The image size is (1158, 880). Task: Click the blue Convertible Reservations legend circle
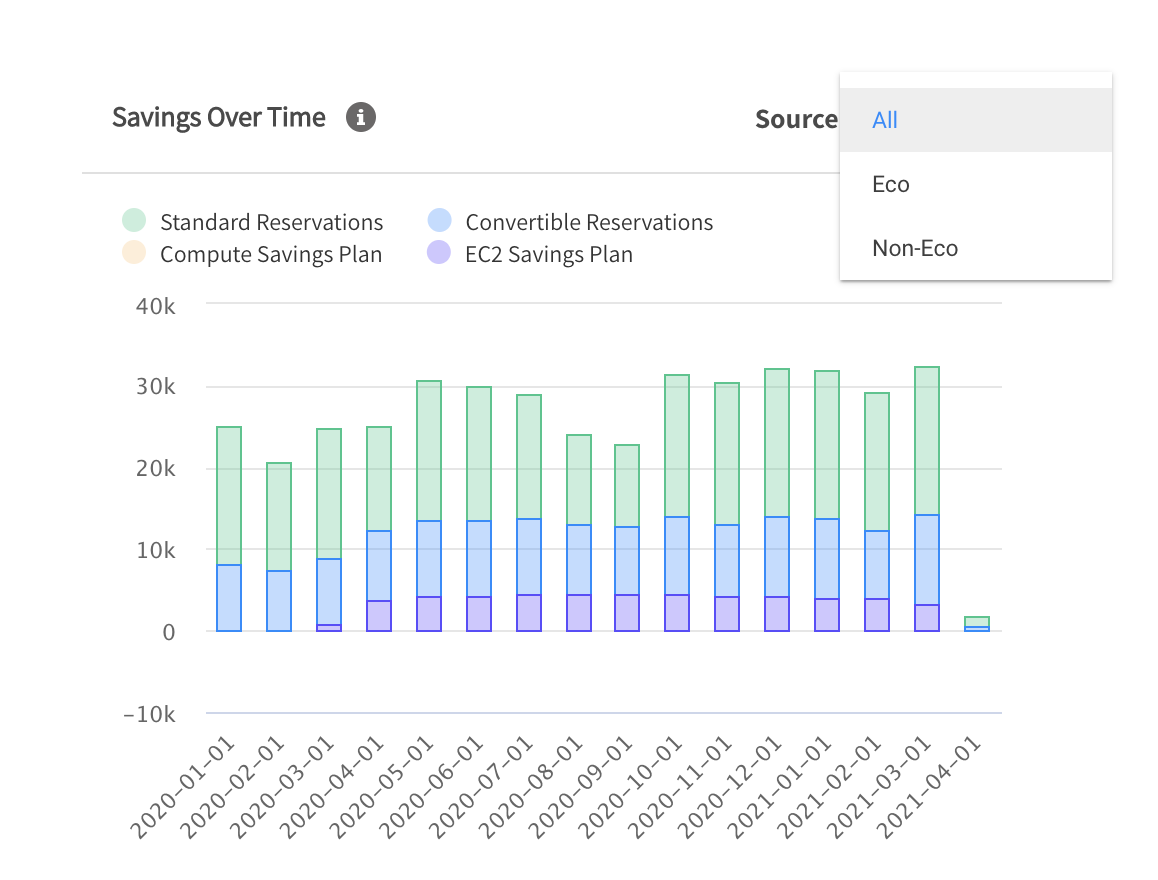(439, 221)
